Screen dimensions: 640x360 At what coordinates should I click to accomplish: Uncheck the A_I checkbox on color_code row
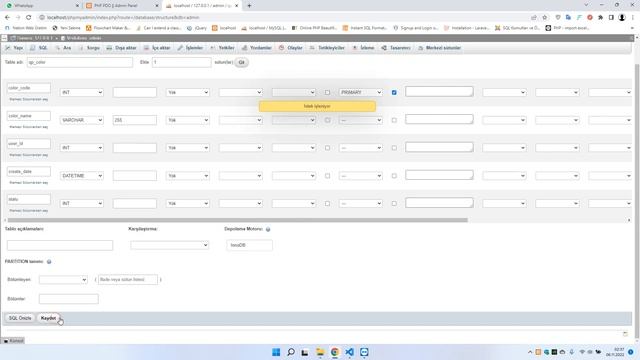[x=394, y=93]
